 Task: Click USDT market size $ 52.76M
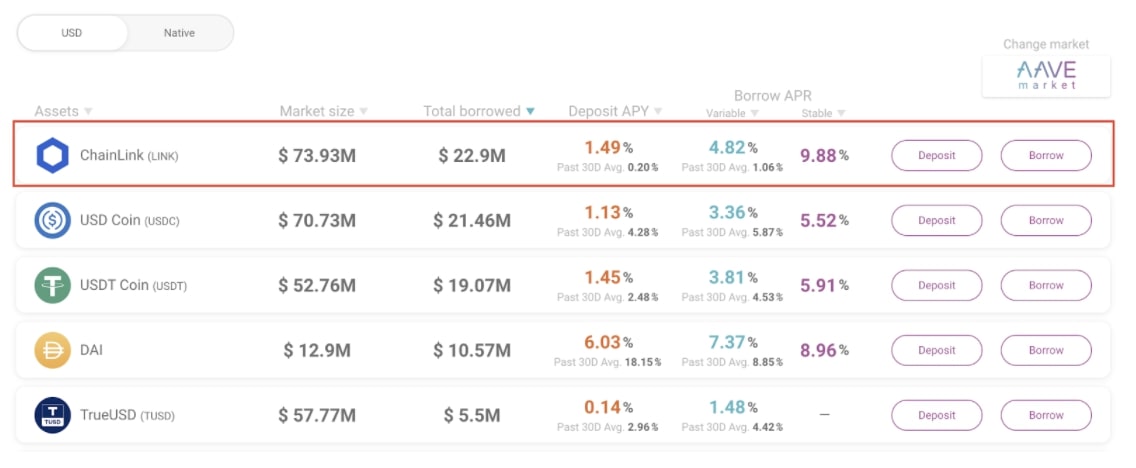(317, 285)
